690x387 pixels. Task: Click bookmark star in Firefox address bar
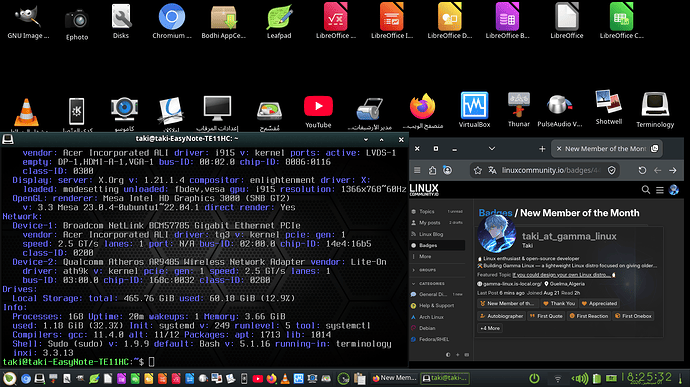click(x=478, y=170)
